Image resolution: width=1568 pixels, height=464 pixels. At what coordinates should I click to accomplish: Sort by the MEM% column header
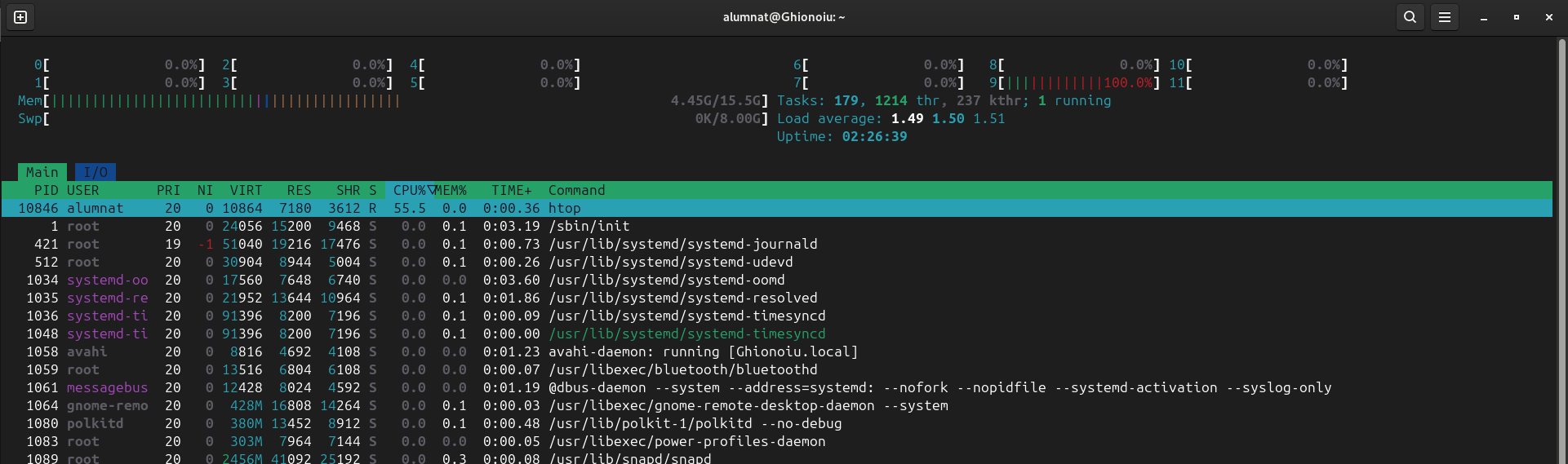(451, 190)
